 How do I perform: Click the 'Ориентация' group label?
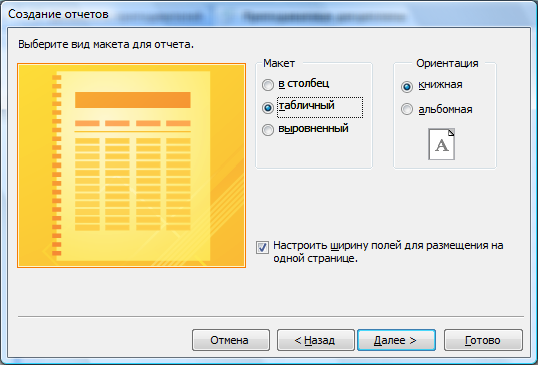(x=447, y=63)
